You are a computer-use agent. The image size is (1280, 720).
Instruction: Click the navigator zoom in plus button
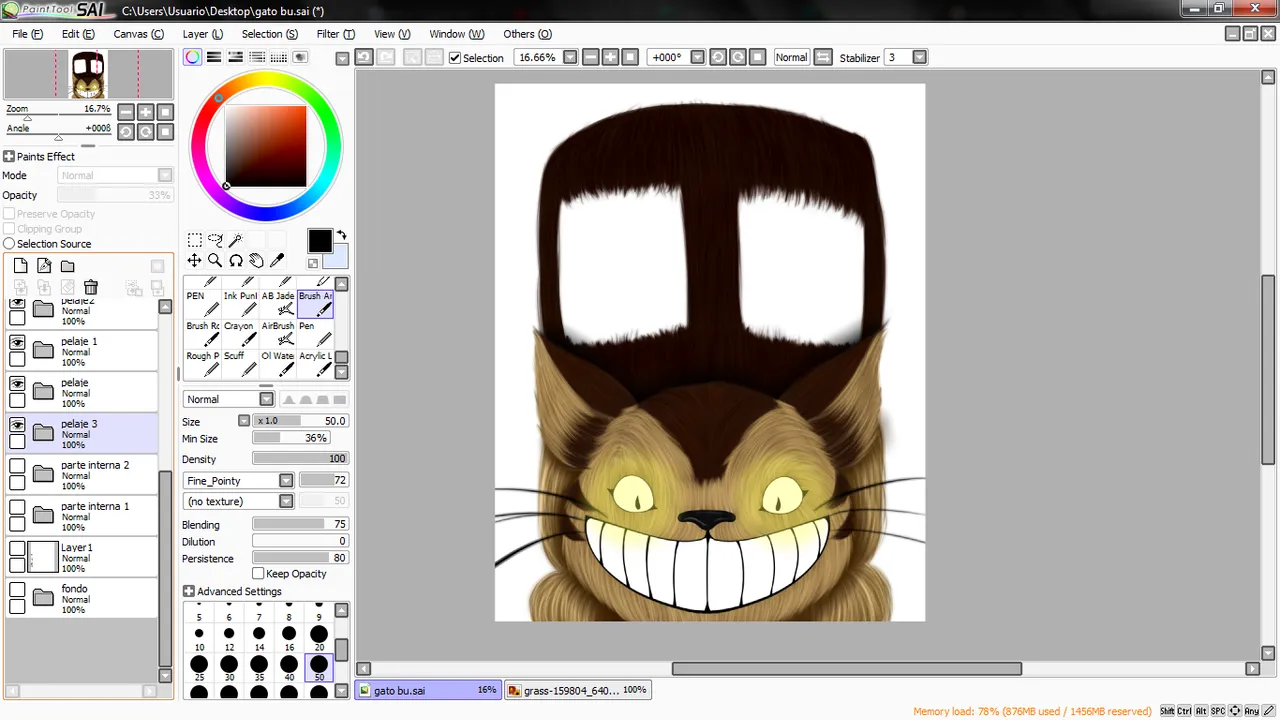[146, 112]
